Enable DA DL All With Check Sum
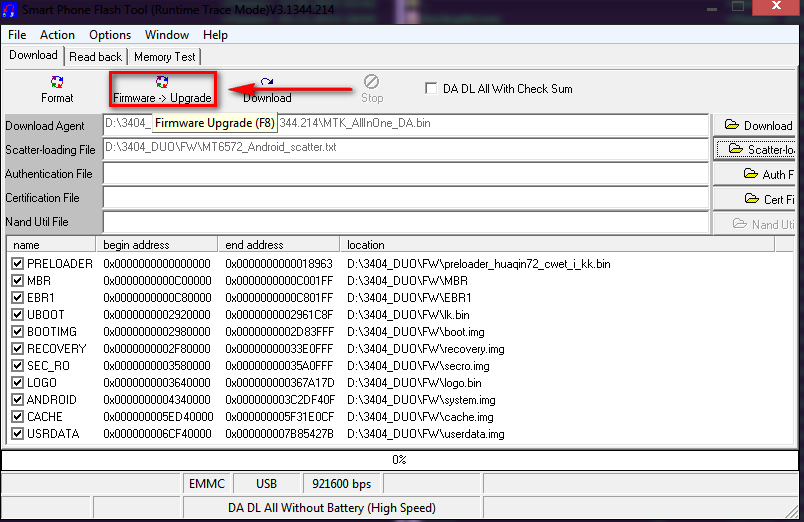This screenshot has width=804, height=522. pyautogui.click(x=431, y=88)
